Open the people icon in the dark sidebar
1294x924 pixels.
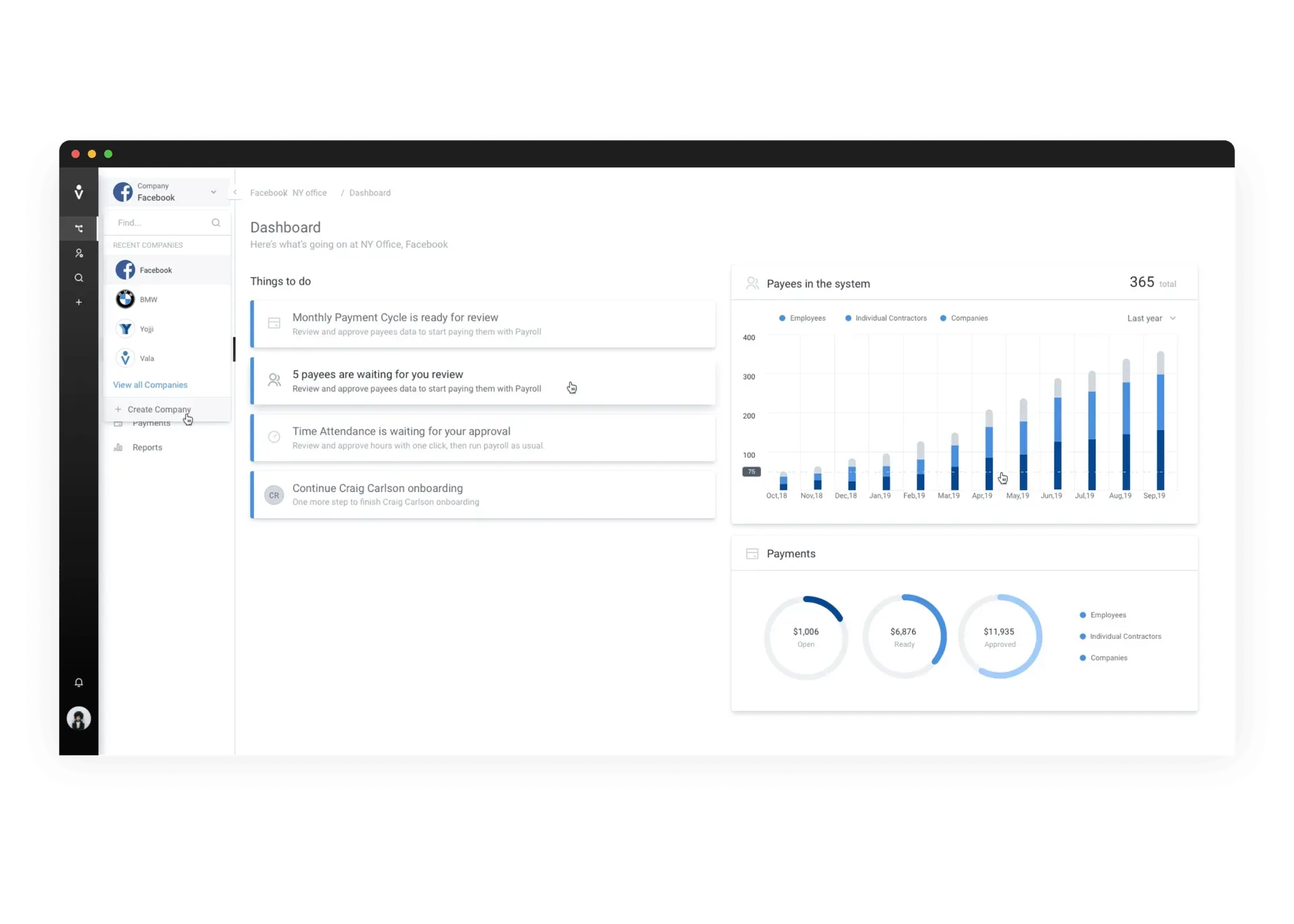click(79, 253)
